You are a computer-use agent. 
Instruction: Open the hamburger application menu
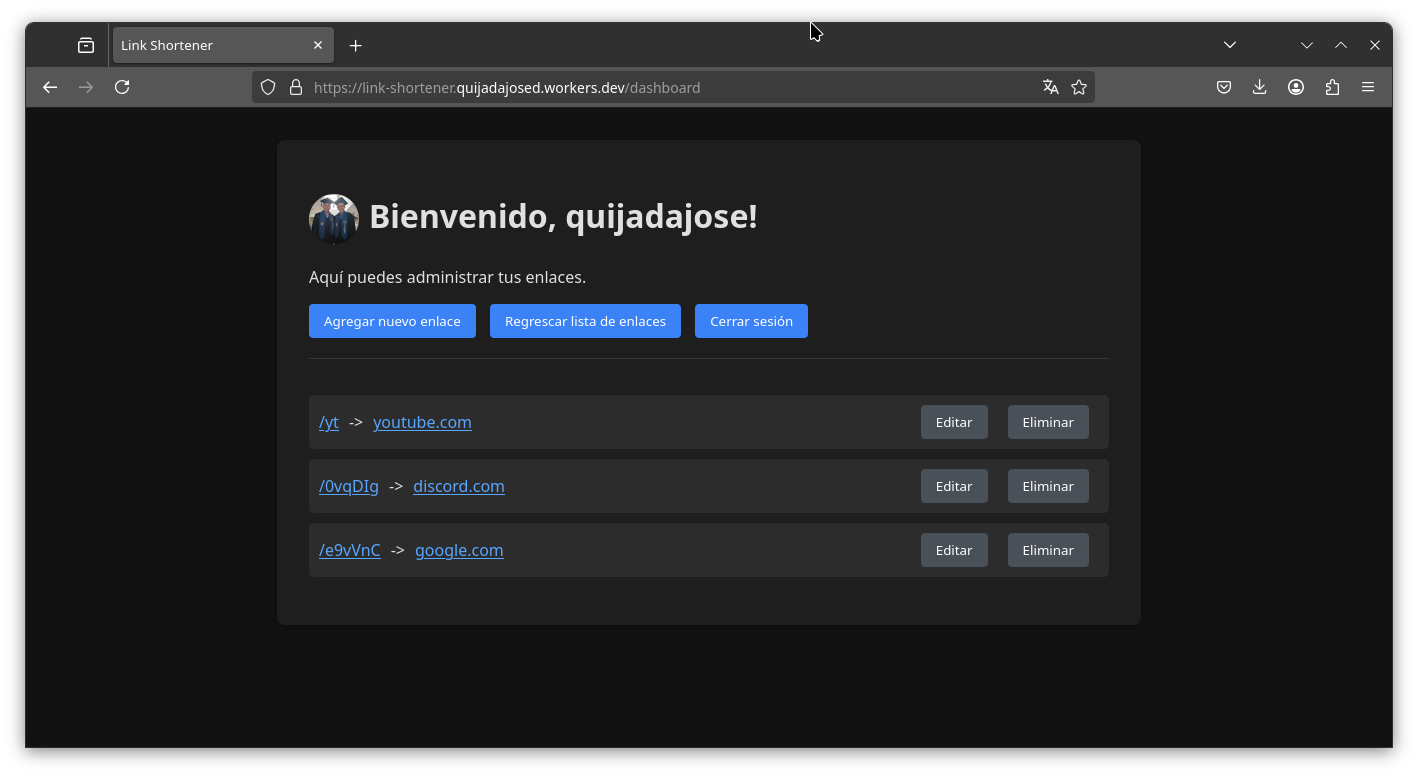click(1368, 87)
